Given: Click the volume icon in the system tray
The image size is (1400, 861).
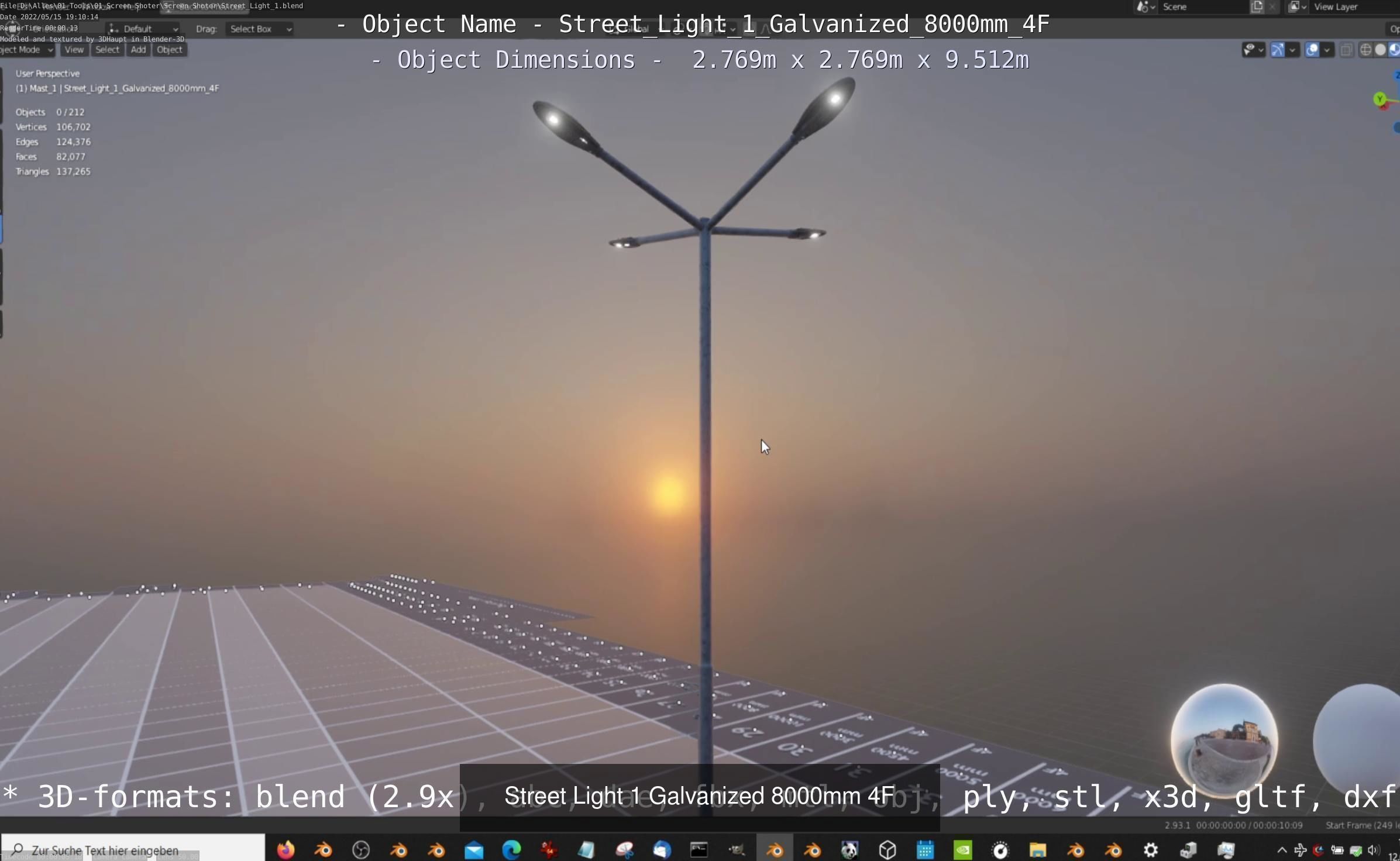Looking at the screenshot, I should pyautogui.click(x=1374, y=850).
